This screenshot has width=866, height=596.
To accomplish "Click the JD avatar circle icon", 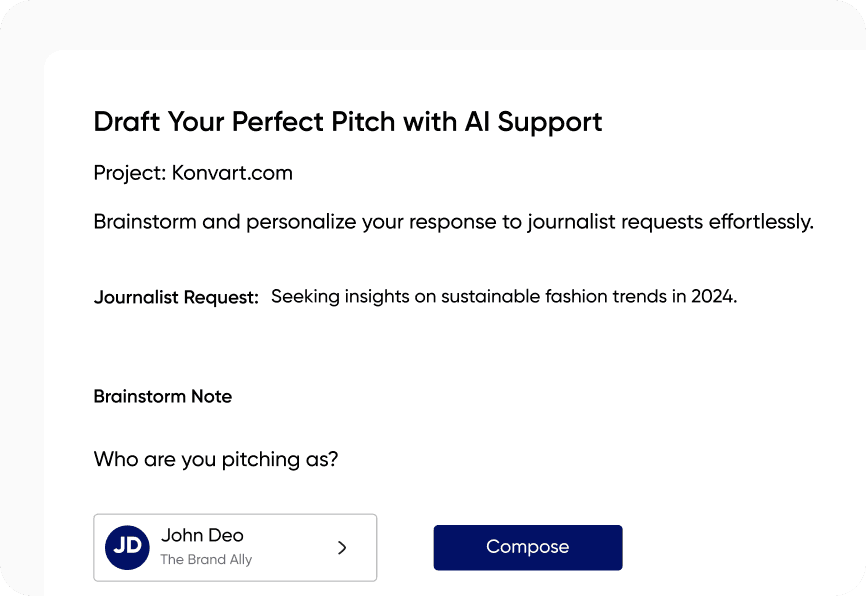I will coord(127,547).
